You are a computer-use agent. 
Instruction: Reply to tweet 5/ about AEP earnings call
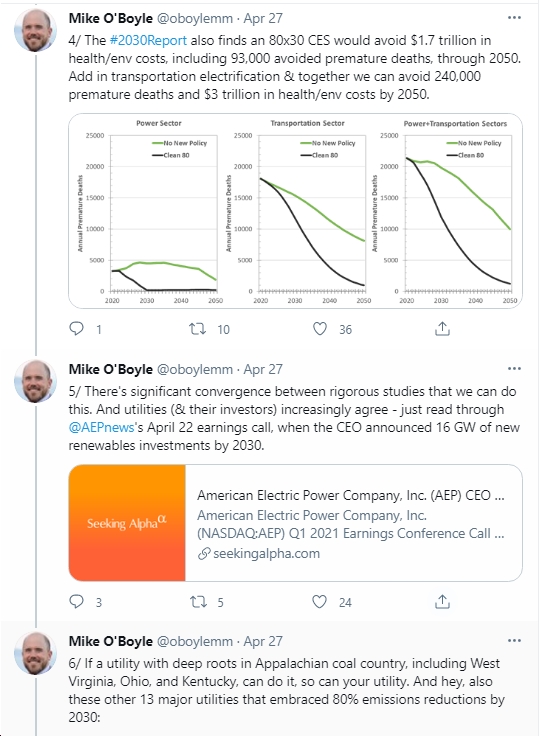tap(76, 601)
